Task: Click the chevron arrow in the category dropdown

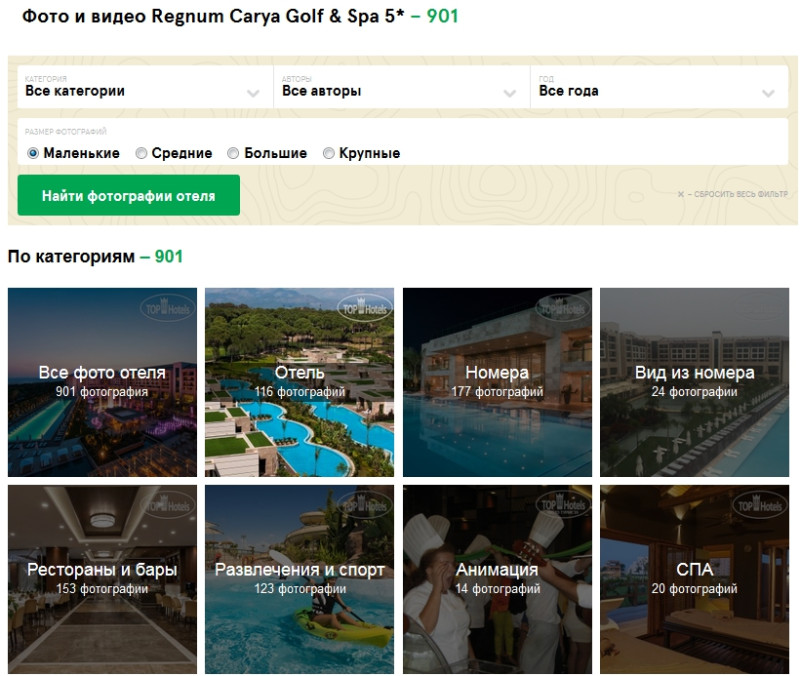Action: point(253,93)
